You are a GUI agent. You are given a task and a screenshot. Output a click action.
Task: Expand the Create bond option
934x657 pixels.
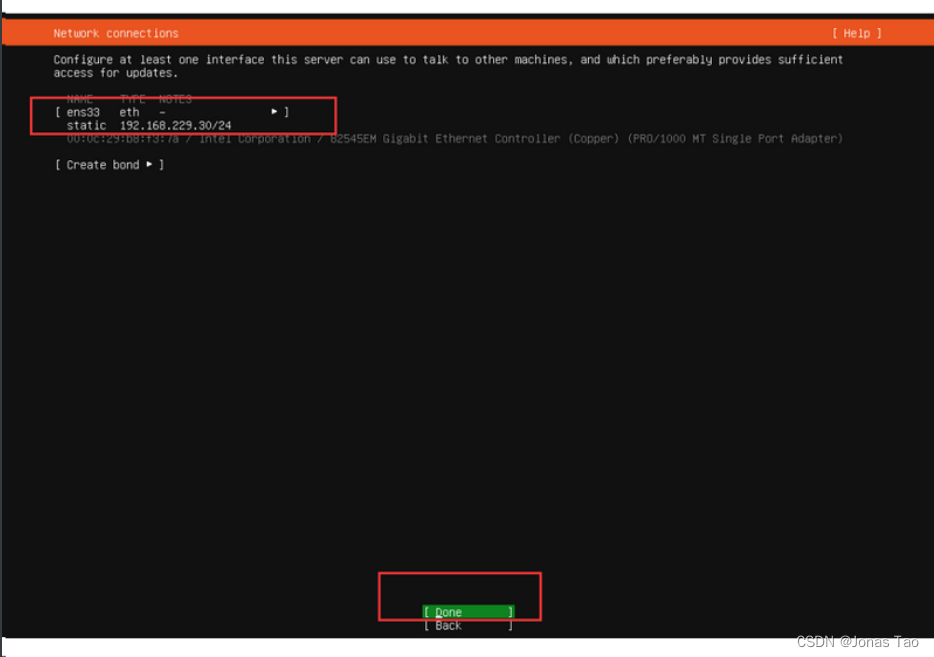tap(152, 164)
